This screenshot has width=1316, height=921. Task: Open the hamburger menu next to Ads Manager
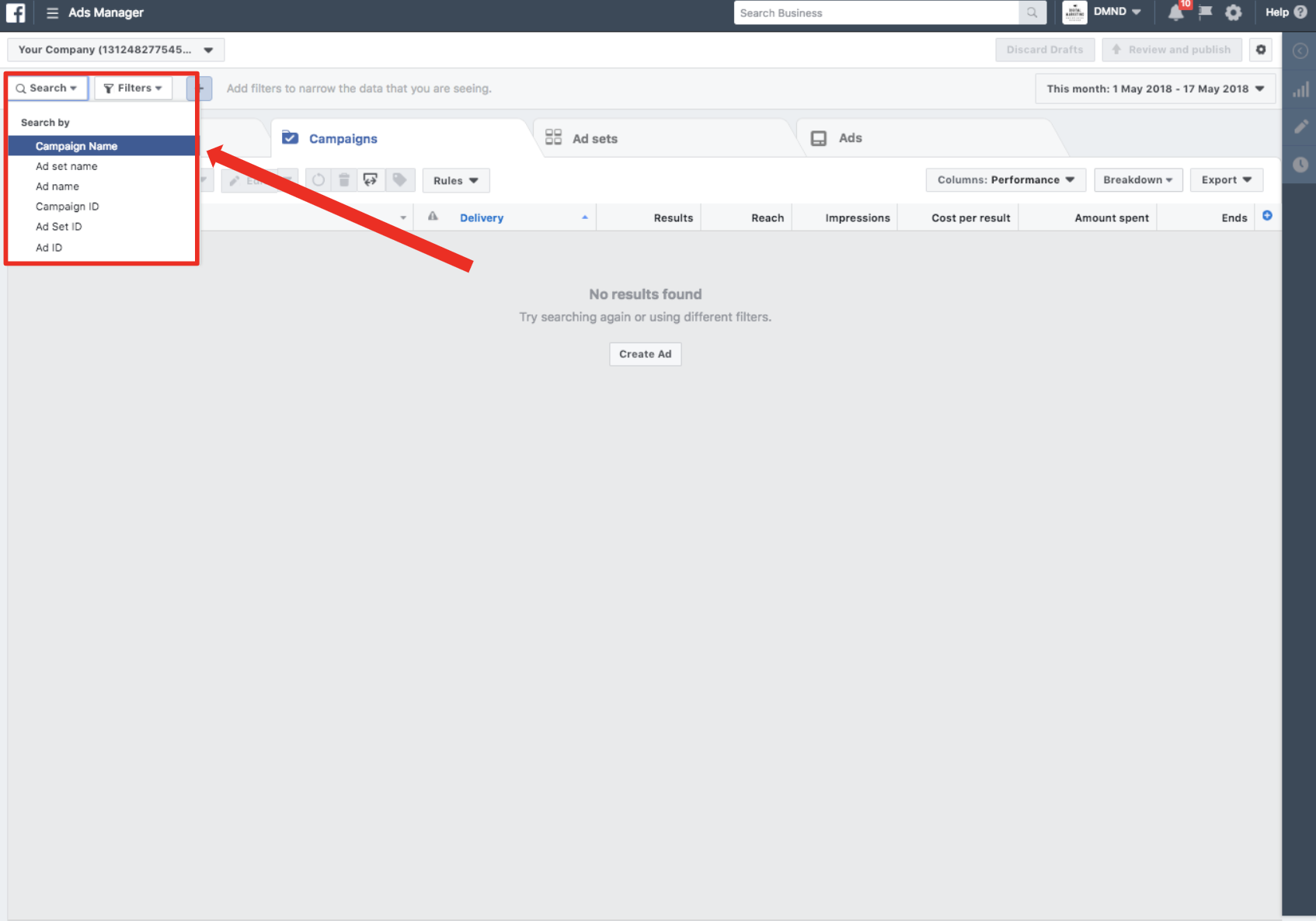pyautogui.click(x=52, y=13)
